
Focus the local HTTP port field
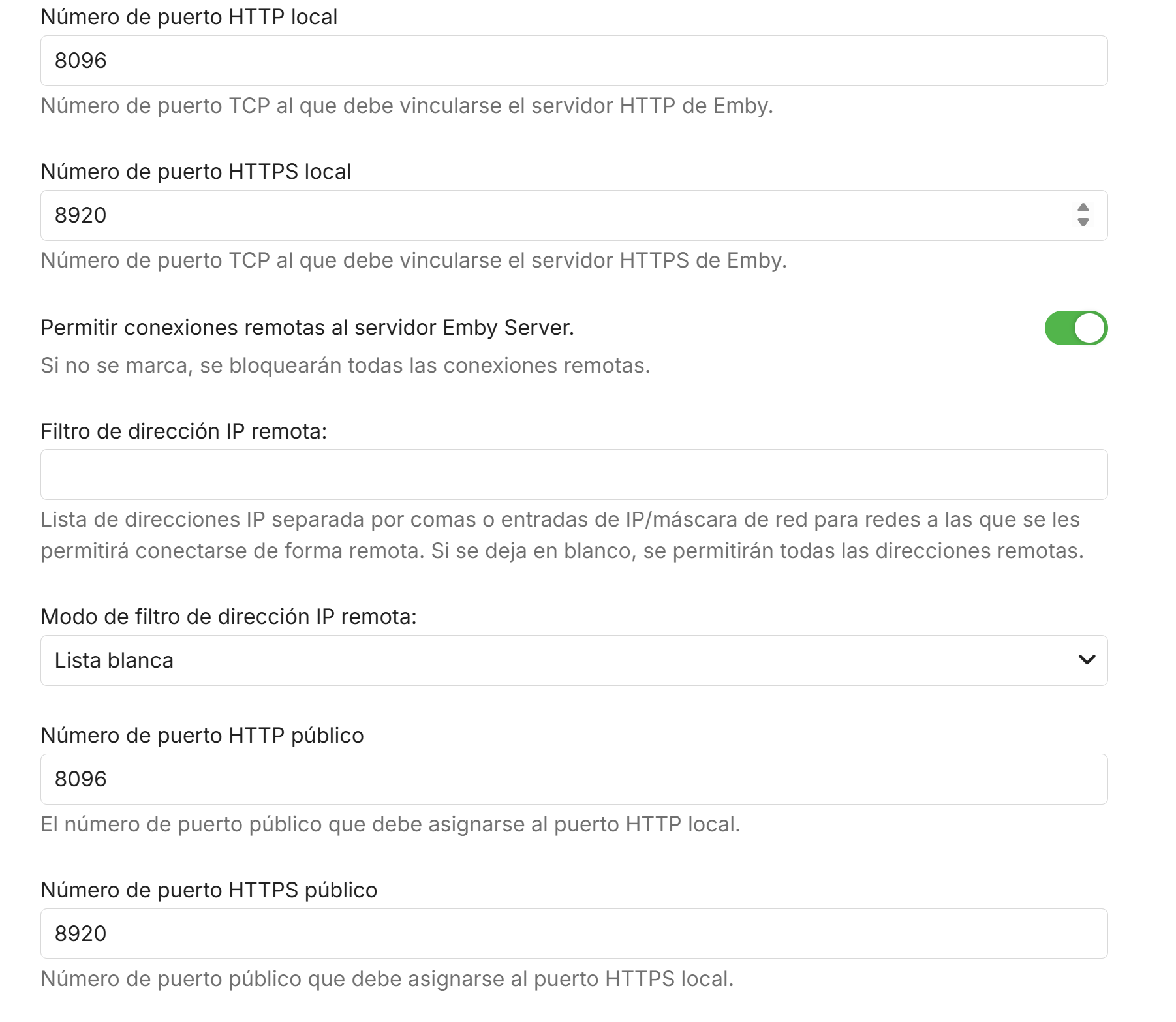[573, 61]
